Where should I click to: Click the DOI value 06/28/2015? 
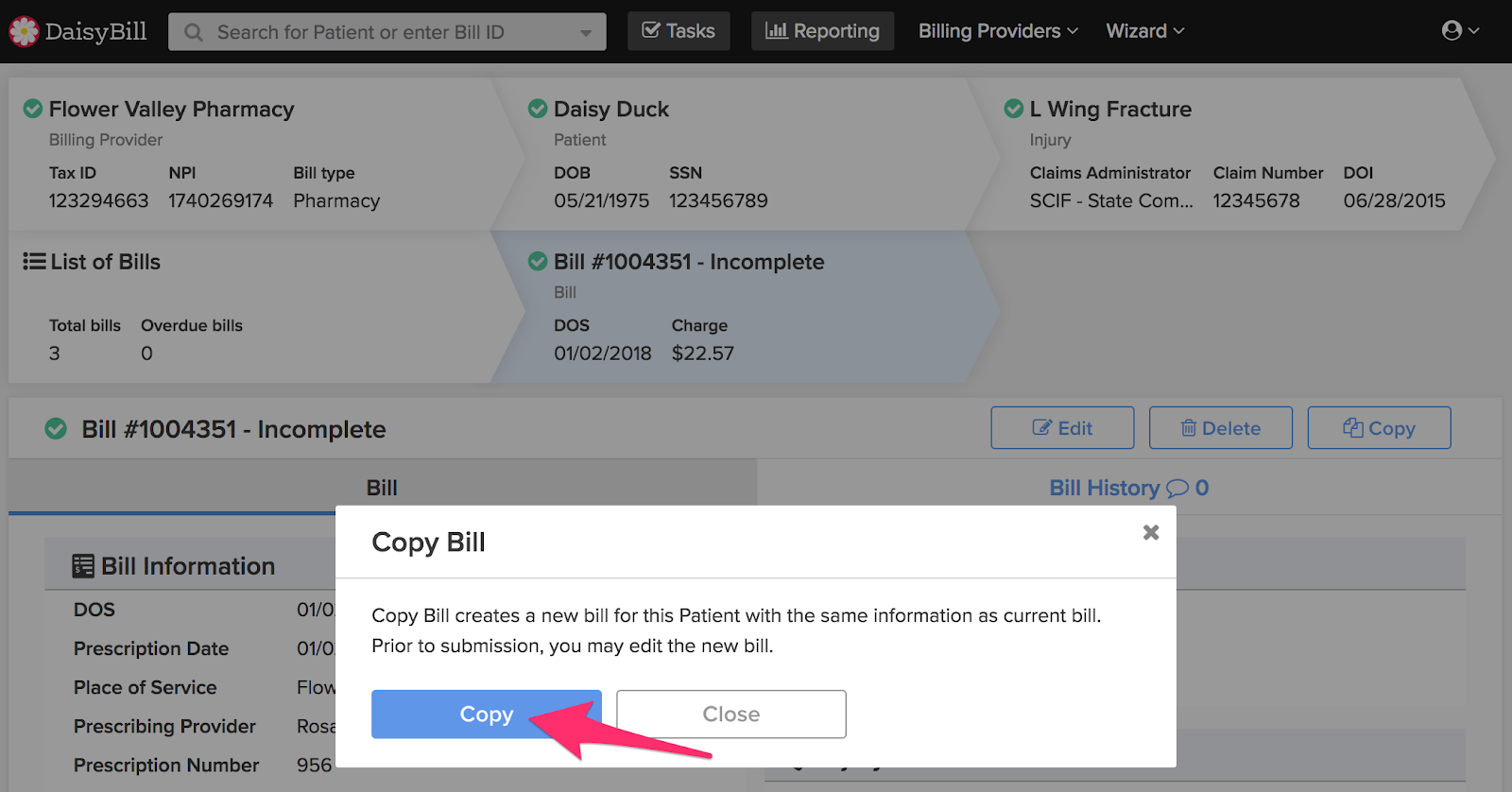point(1395,200)
